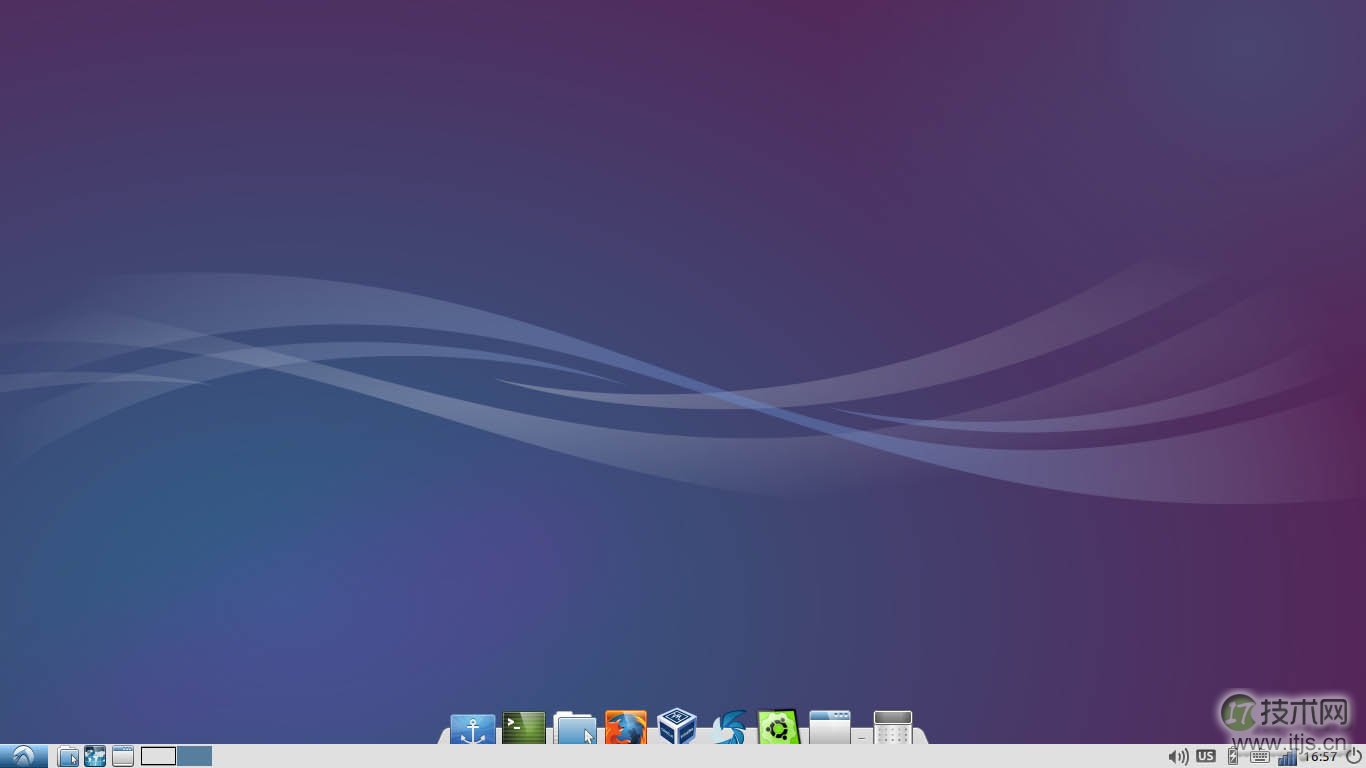The width and height of the screenshot is (1366, 768).
Task: Click the keyboard indicator icon in the tray
Action: (1259, 756)
